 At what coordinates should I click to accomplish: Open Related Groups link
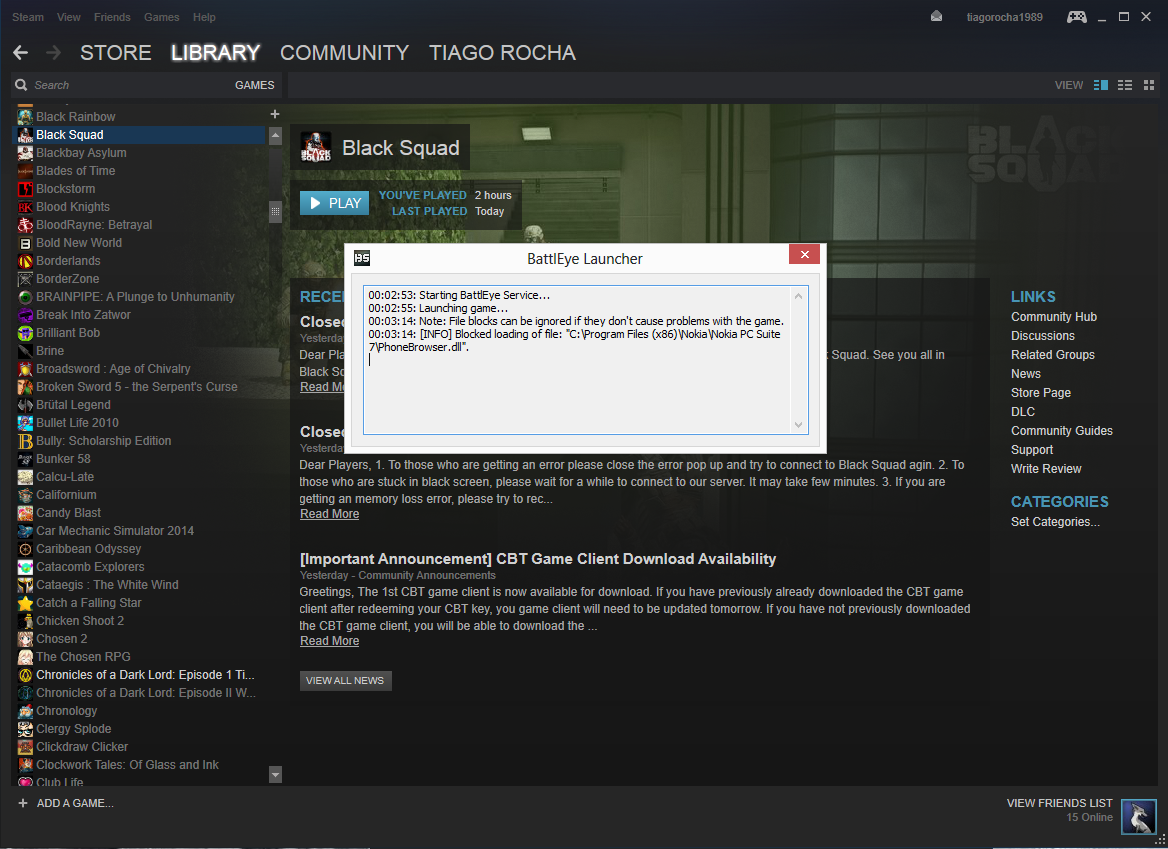point(1053,354)
